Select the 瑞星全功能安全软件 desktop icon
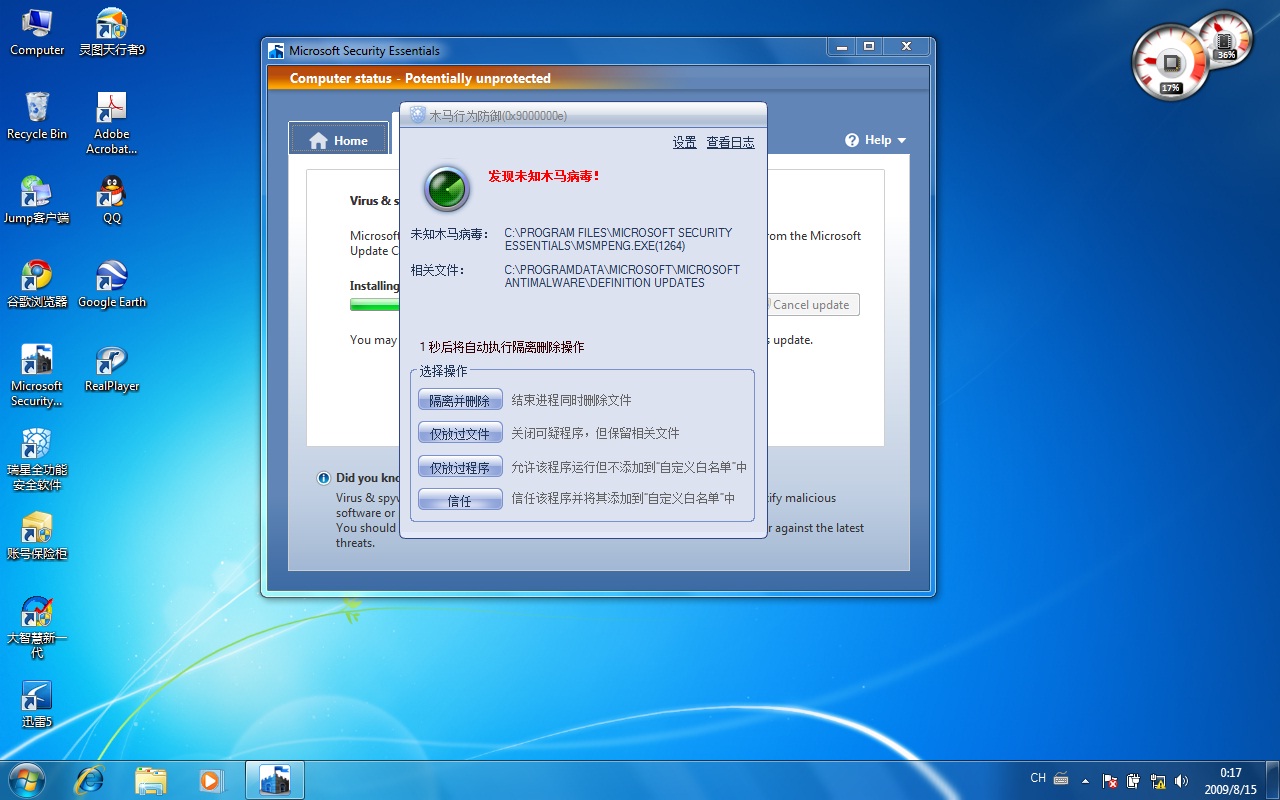Image resolution: width=1280 pixels, height=800 pixels. click(37, 460)
